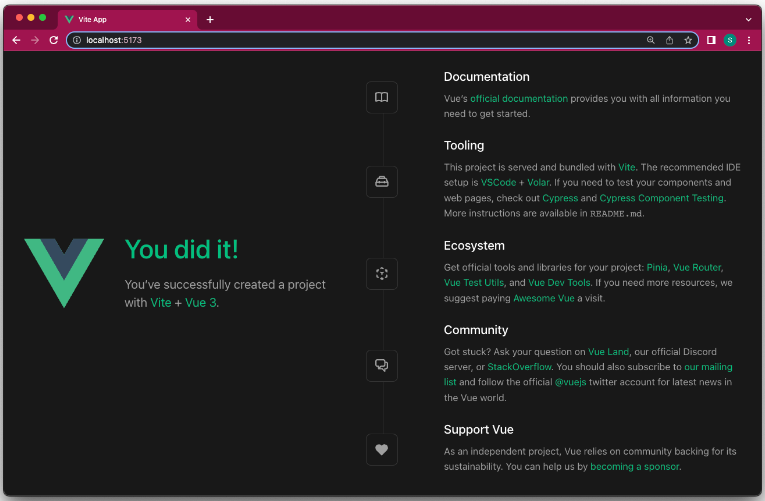Click the Community chat bubbles icon
765x501 pixels.
[x=382, y=365]
